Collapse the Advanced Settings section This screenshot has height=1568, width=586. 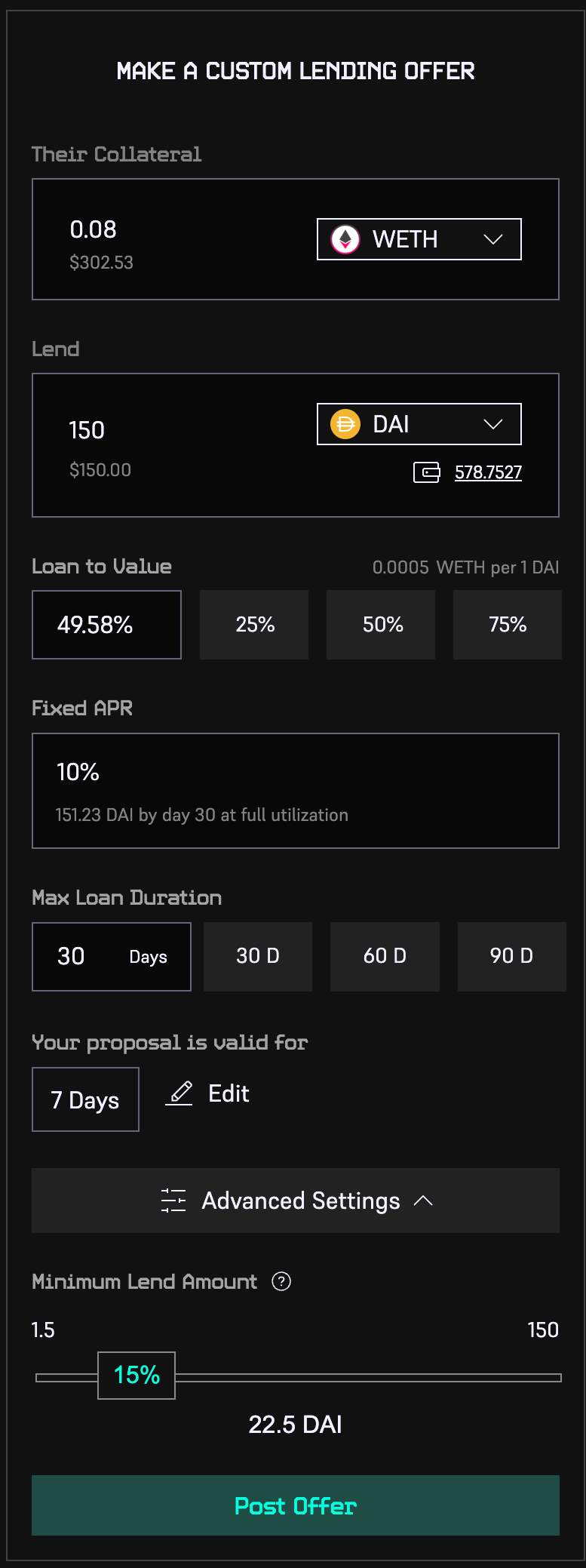tap(296, 1201)
